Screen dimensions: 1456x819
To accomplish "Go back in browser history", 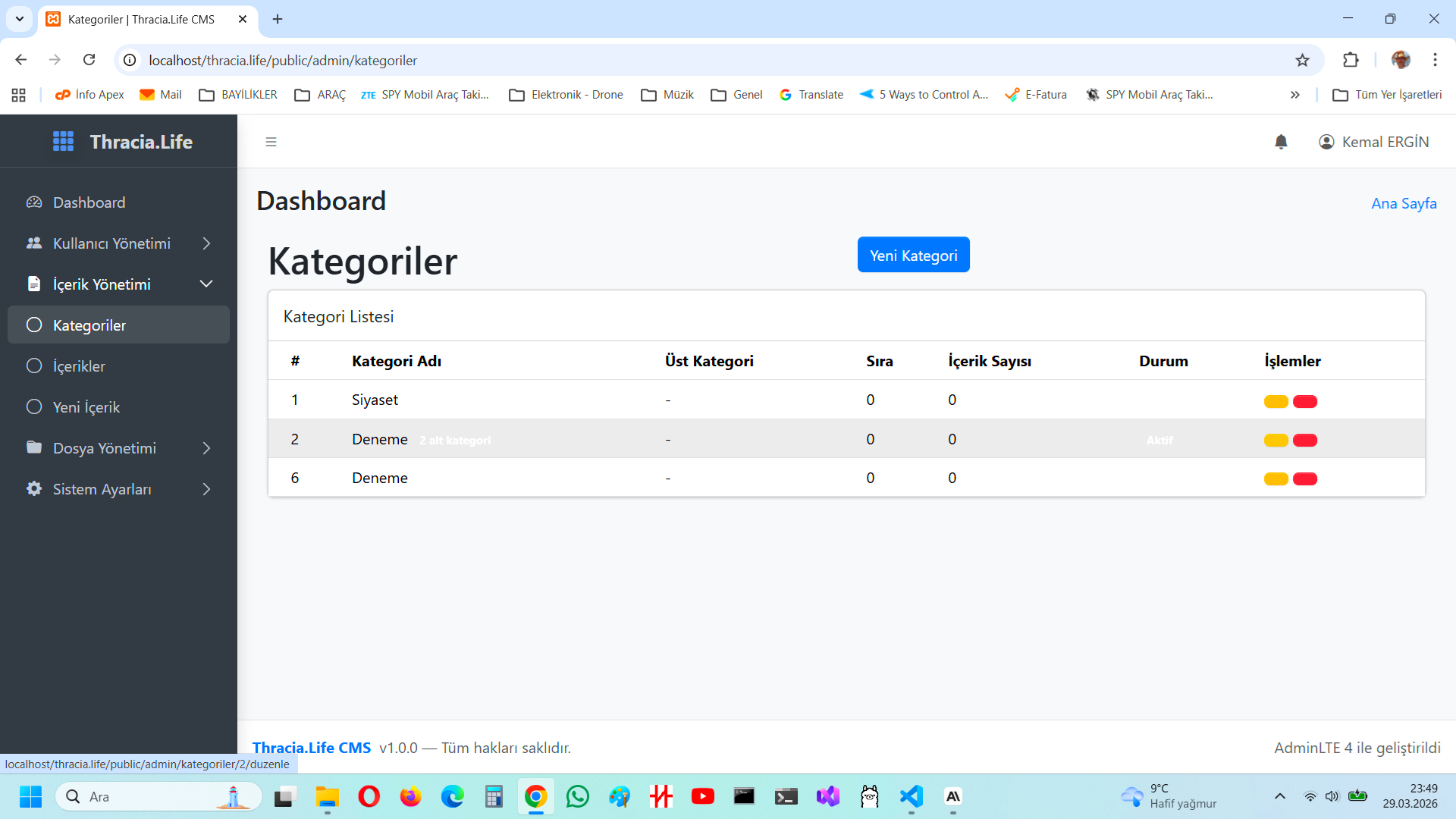I will pos(21,60).
